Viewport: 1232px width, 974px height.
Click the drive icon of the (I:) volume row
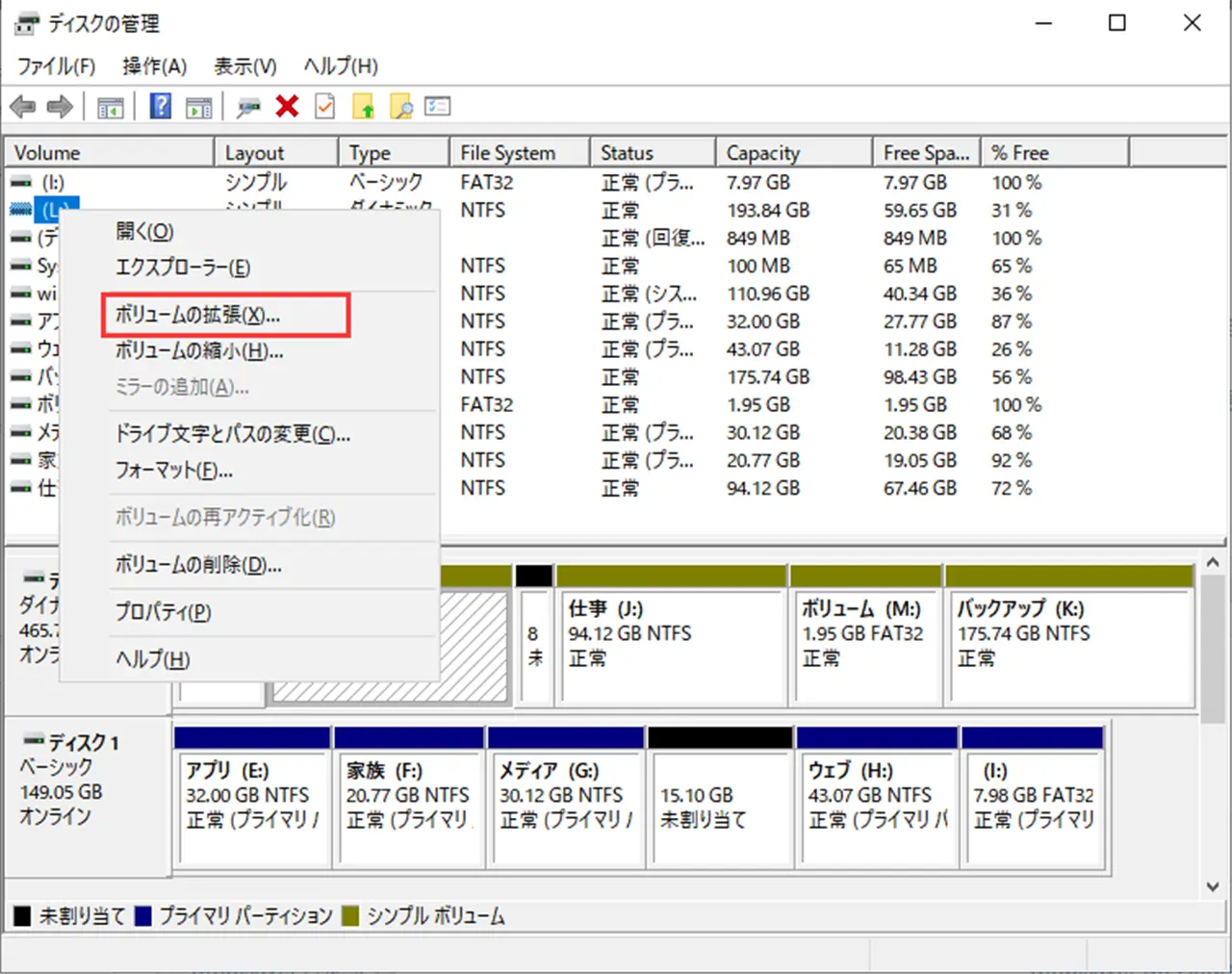click(x=21, y=182)
